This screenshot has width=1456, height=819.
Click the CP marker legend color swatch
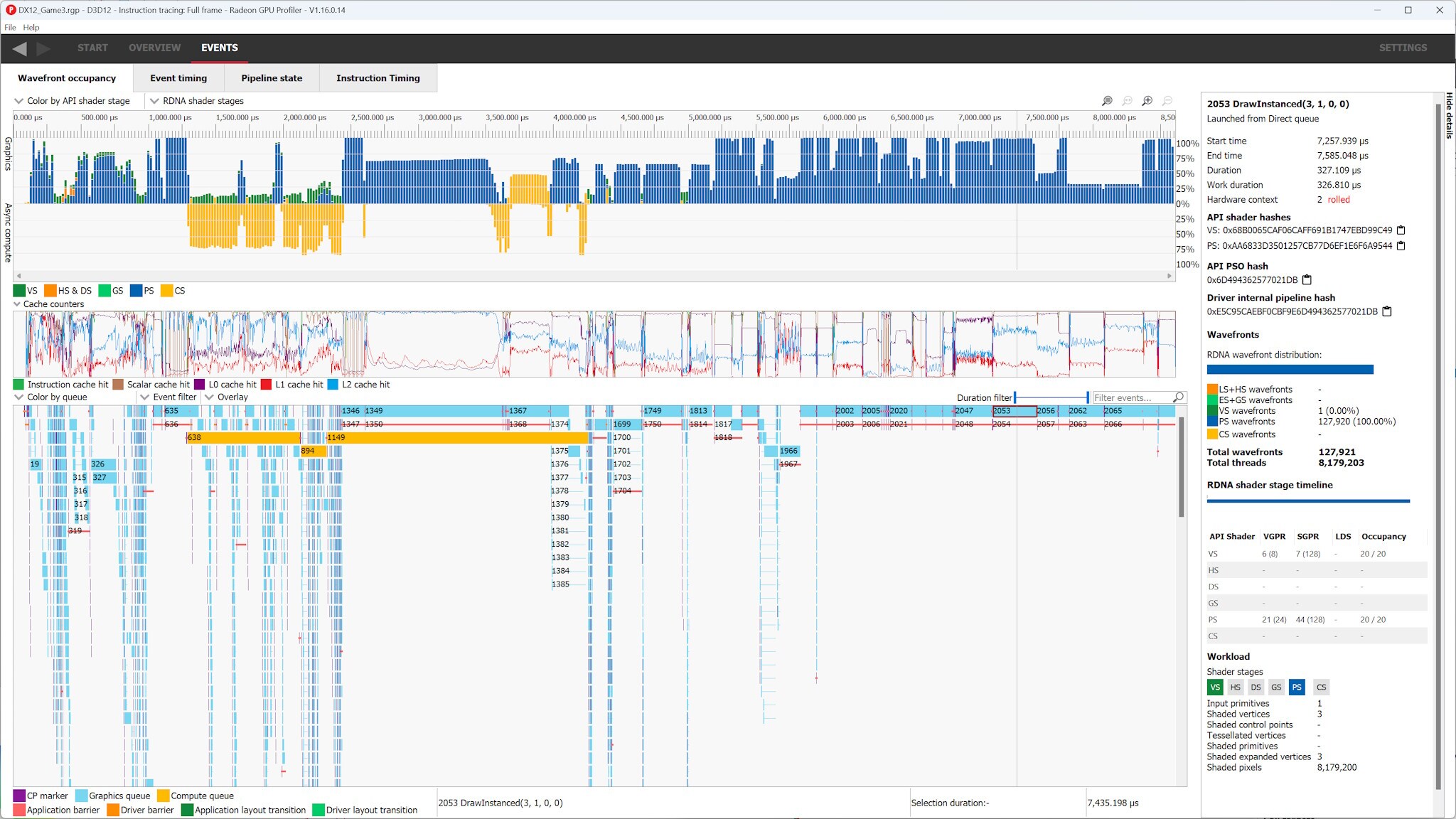coord(19,796)
